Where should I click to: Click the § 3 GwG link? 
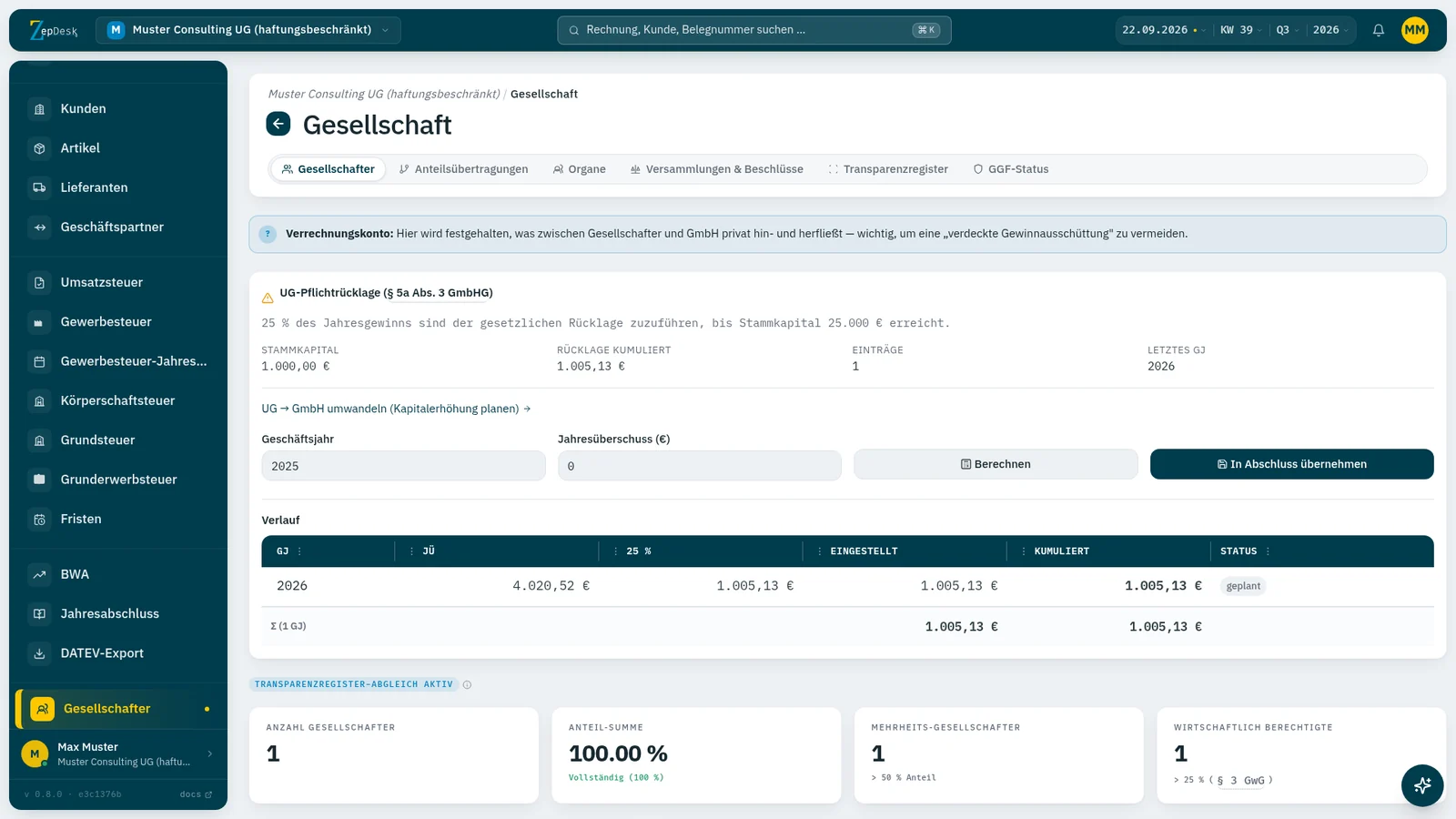[1241, 781]
